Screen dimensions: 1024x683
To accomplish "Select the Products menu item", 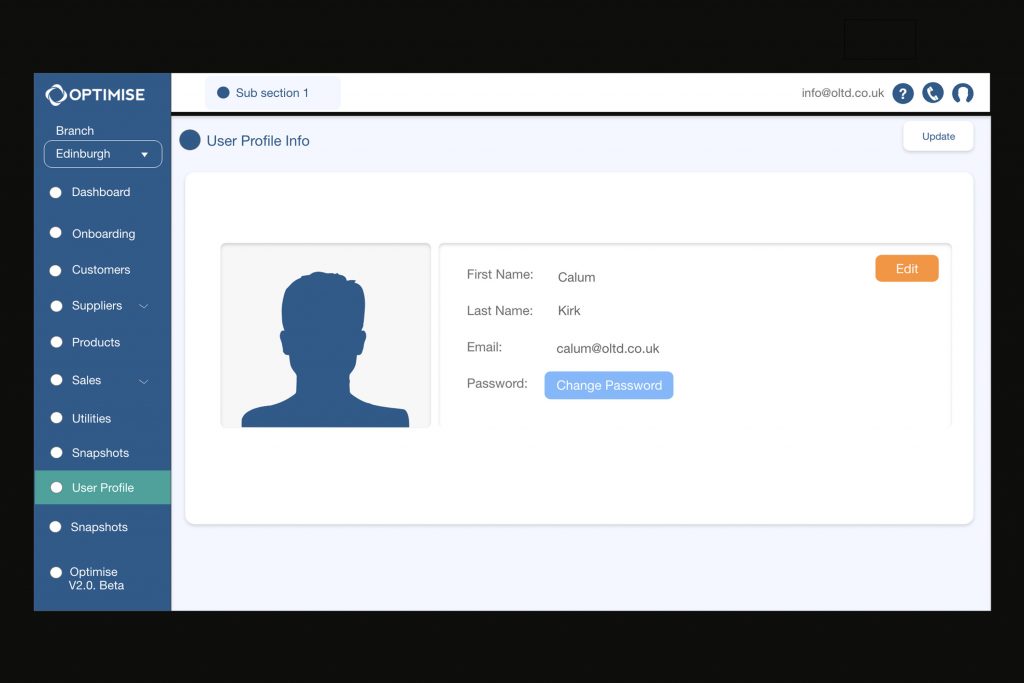I will (x=96, y=342).
